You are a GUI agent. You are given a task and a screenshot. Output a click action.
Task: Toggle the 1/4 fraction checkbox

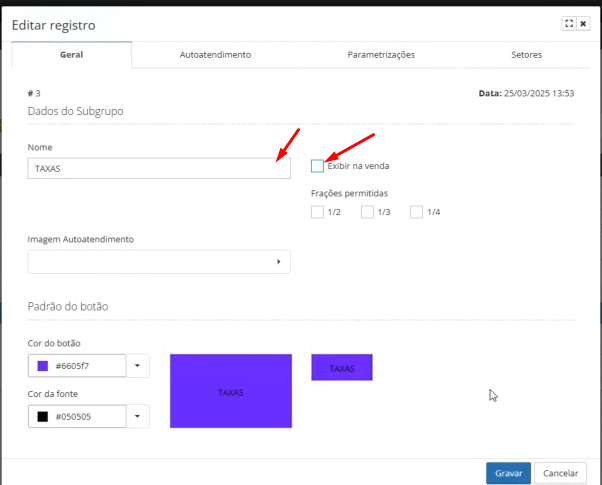417,212
